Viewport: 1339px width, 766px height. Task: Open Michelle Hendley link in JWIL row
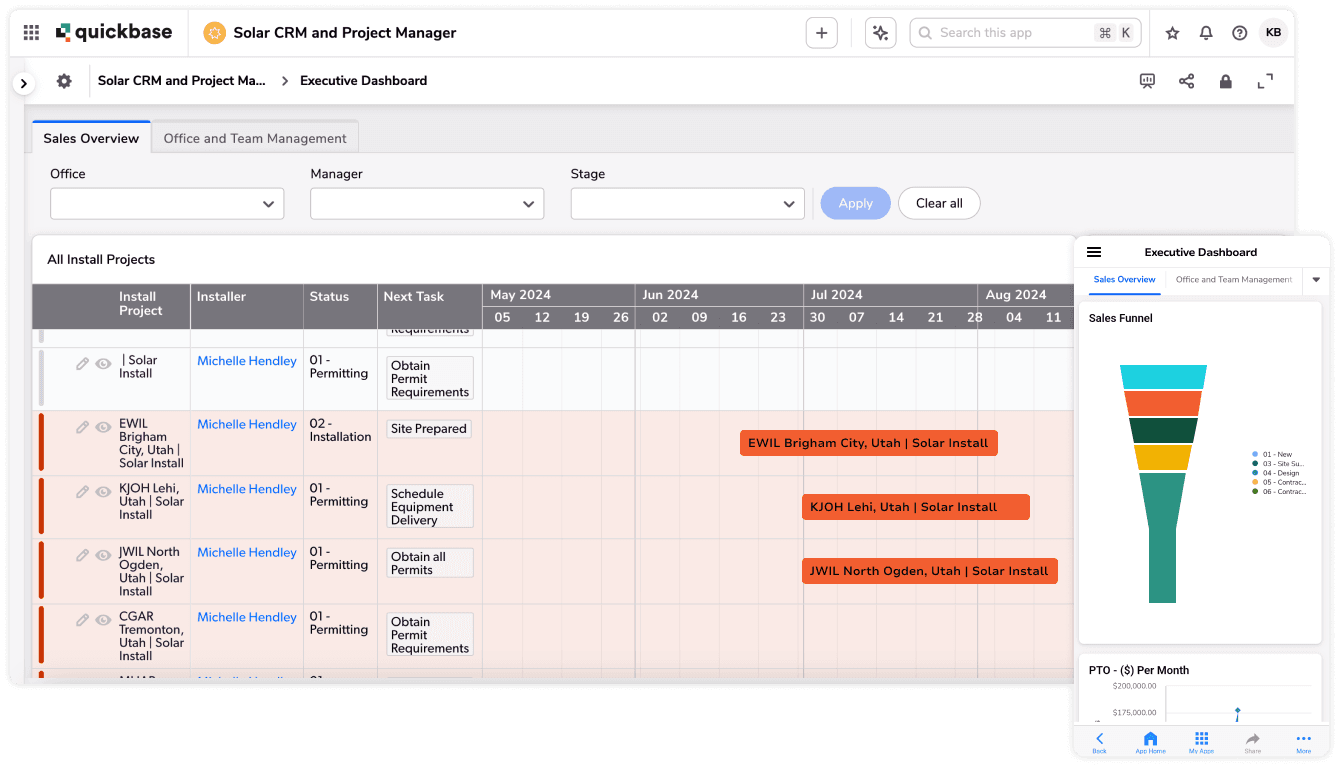tap(247, 552)
